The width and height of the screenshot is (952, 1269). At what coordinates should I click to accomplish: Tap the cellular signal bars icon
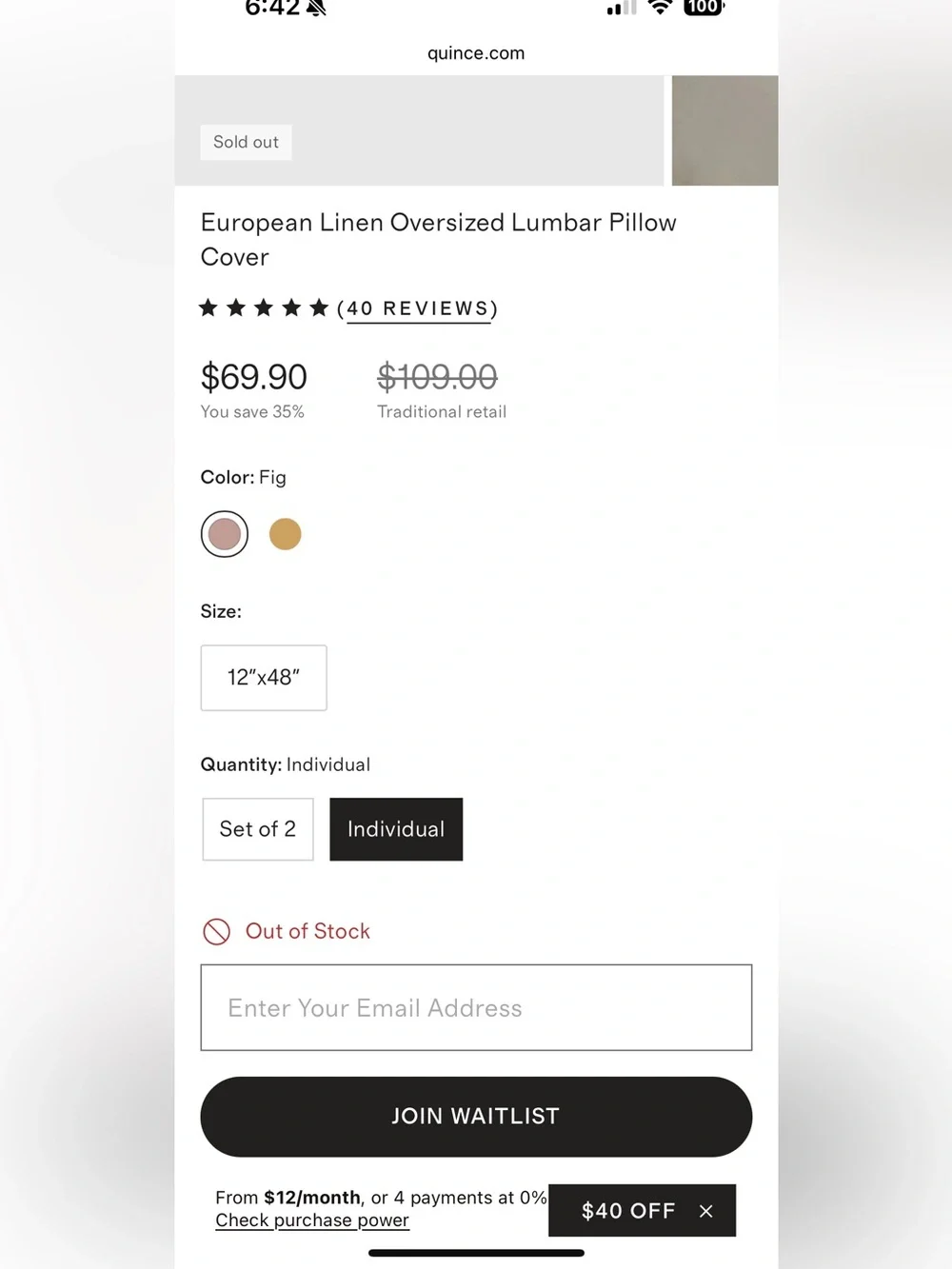(622, 8)
